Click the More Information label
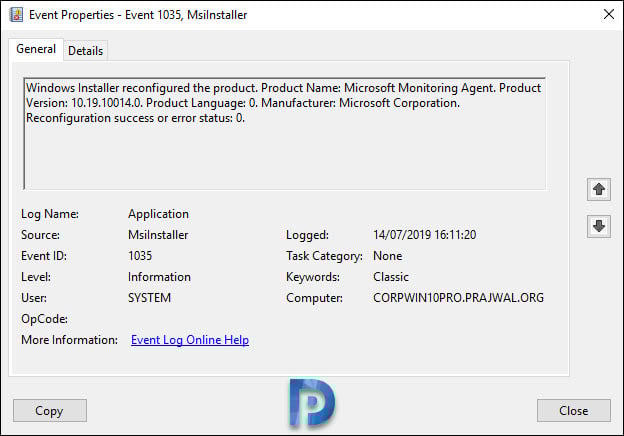The height and width of the screenshot is (436, 624). 69,340
